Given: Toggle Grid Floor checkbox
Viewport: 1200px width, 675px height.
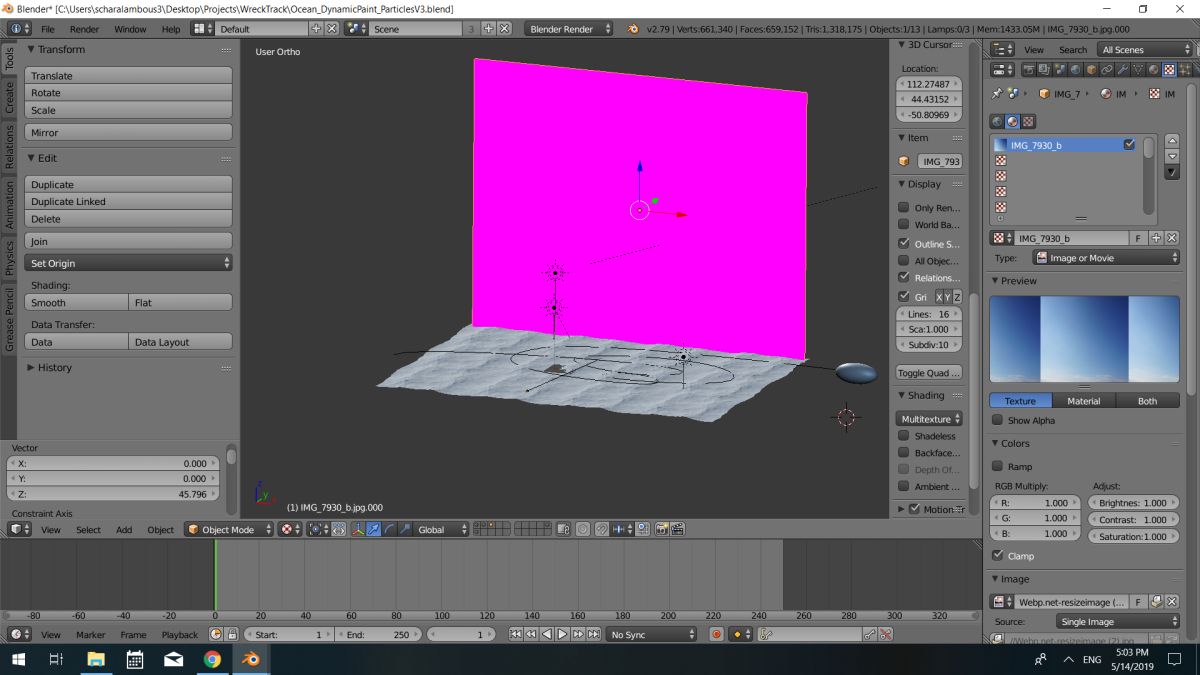Looking at the screenshot, I should (x=904, y=297).
